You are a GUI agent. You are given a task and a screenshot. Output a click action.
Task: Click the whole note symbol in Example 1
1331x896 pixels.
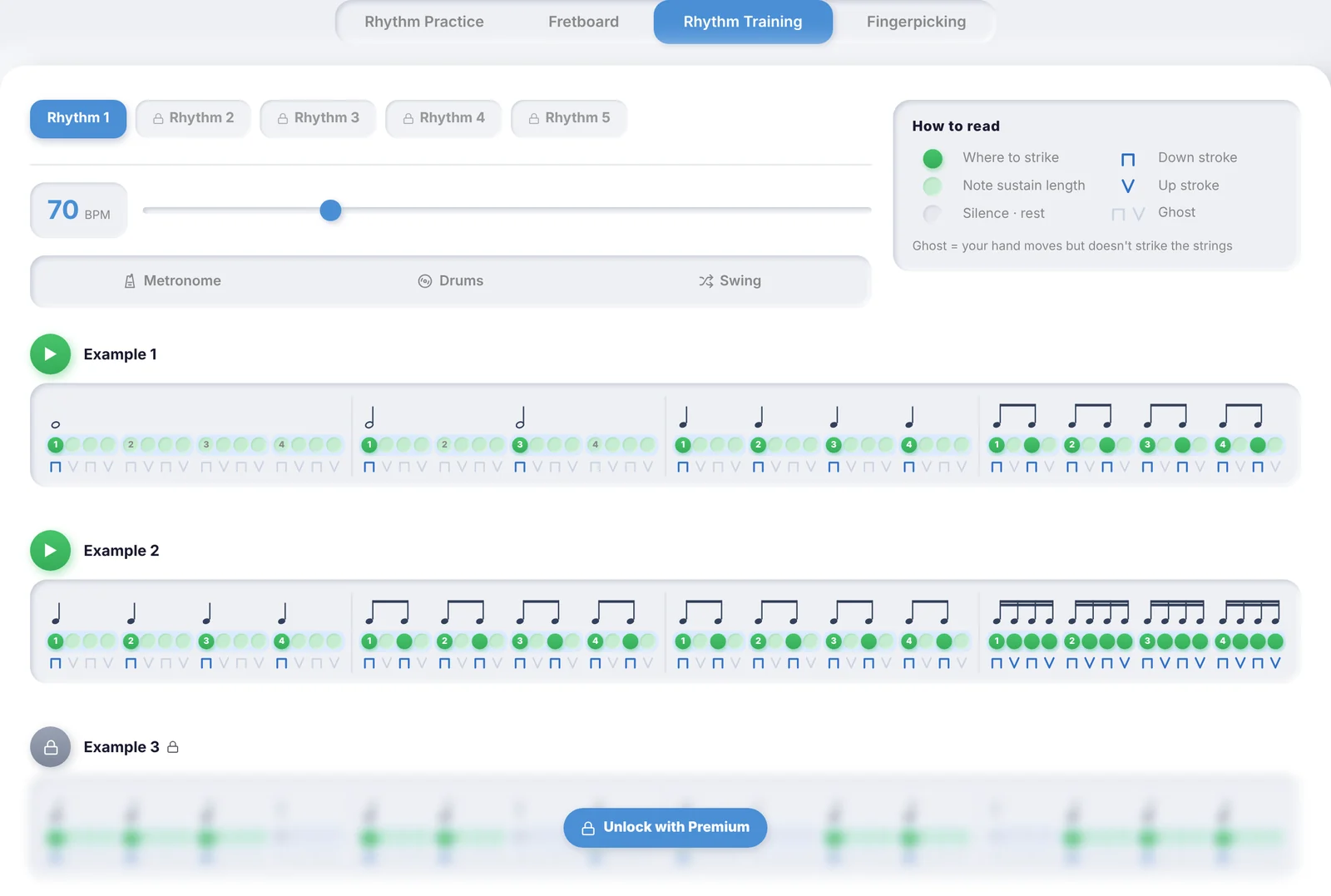click(56, 424)
